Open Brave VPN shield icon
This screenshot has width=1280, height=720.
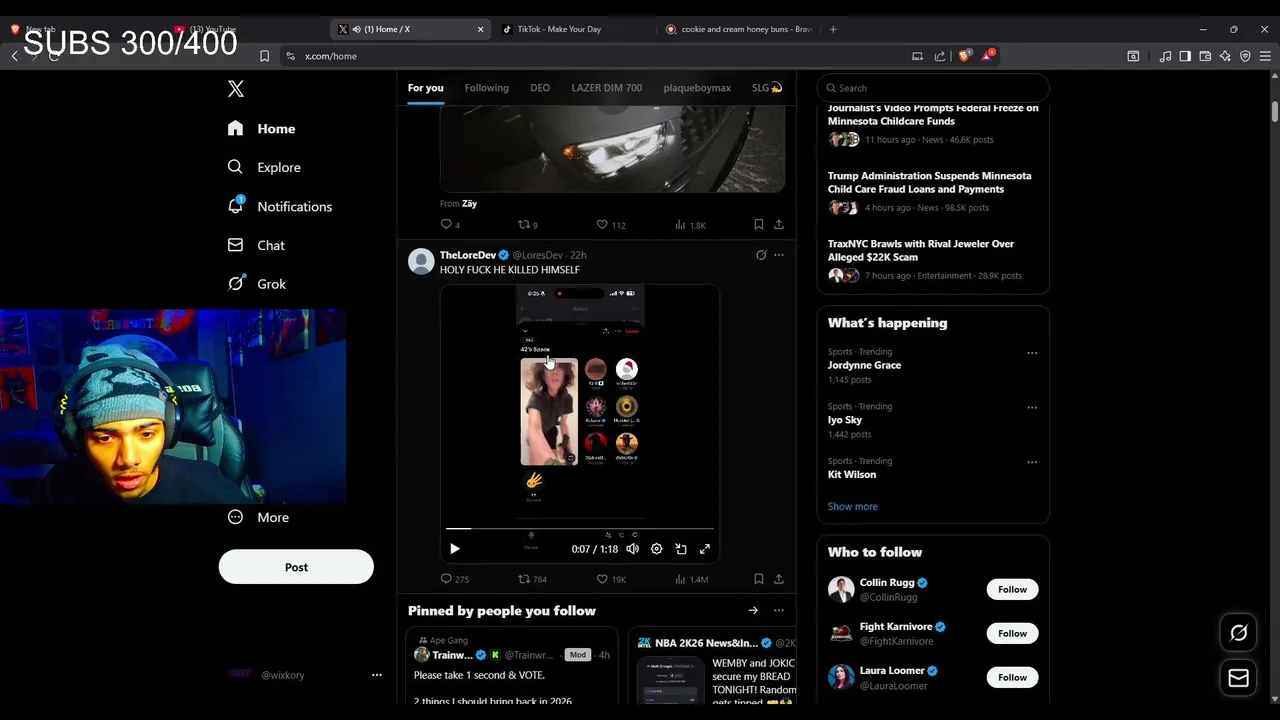(1245, 56)
